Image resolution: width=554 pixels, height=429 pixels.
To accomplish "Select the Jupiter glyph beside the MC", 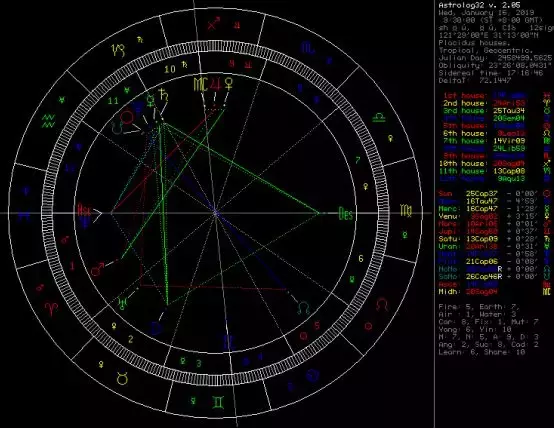I will pos(216,84).
